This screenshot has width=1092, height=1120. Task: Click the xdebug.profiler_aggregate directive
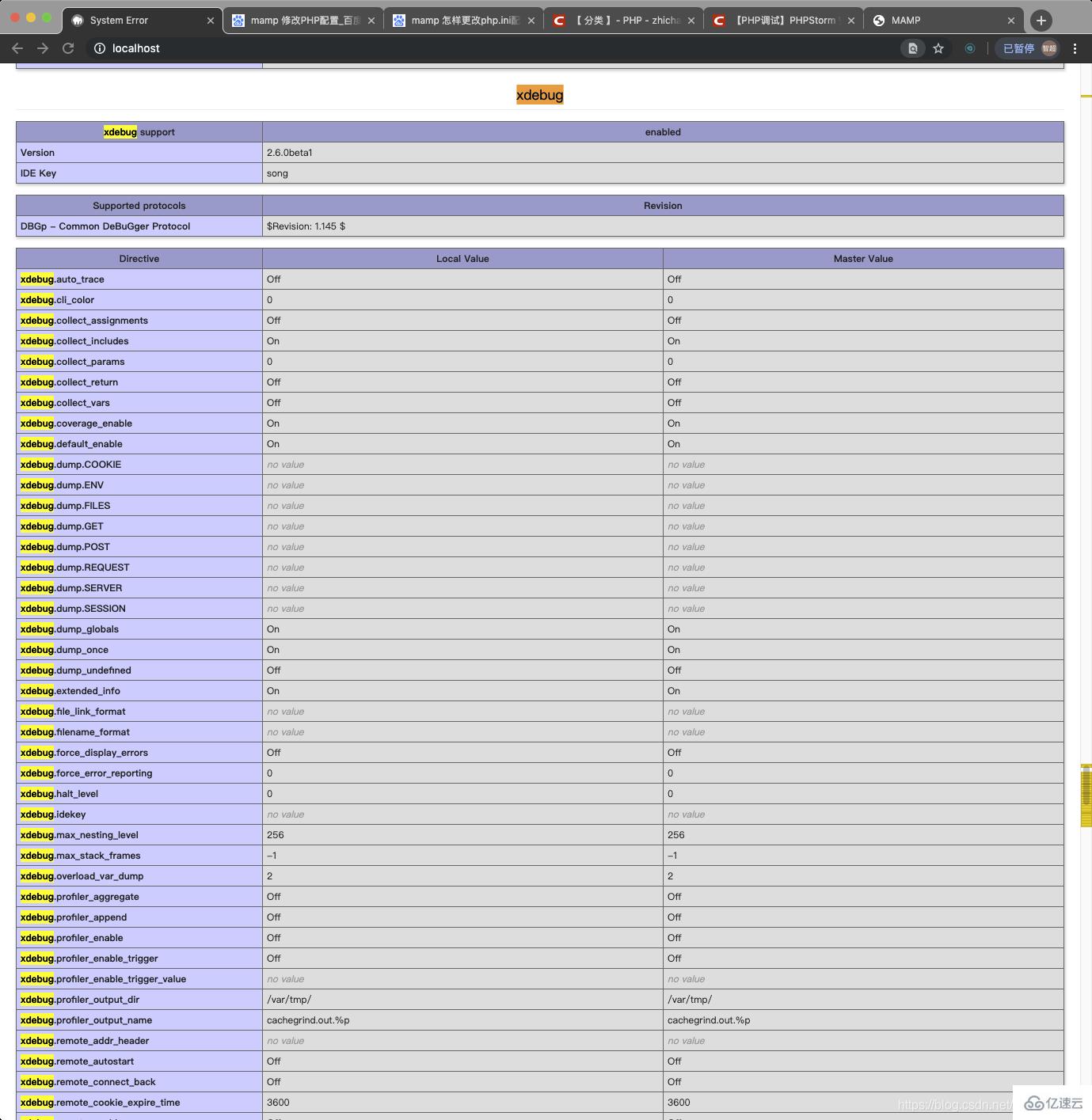pyautogui.click(x=80, y=897)
